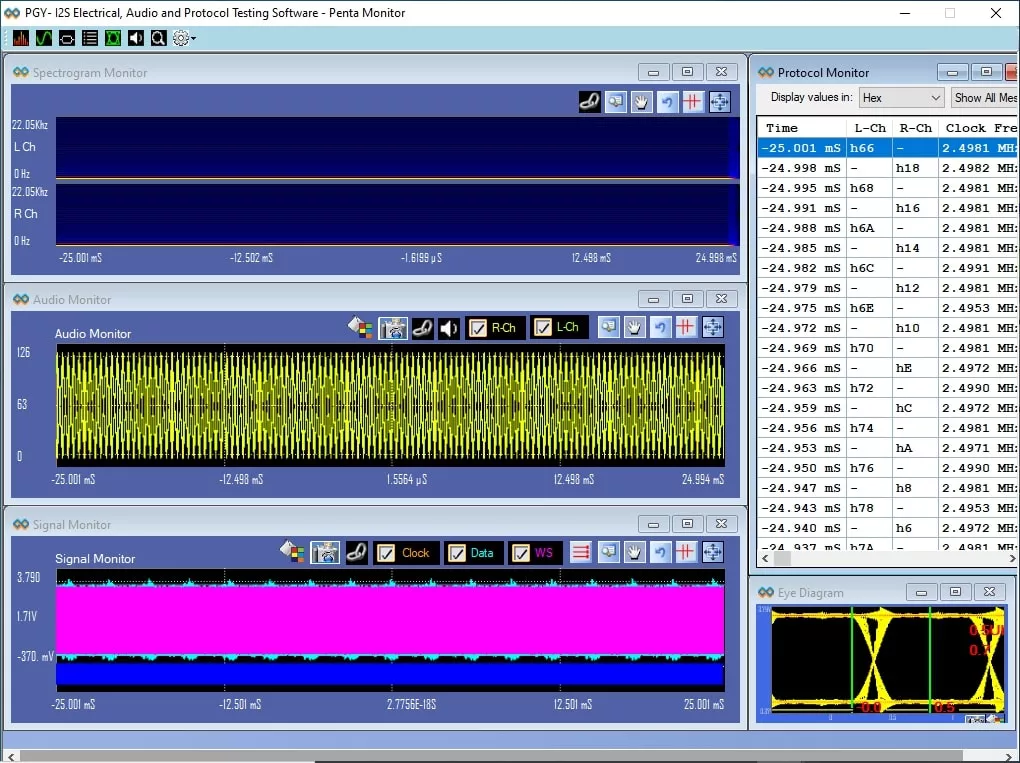
Task: Click red horizontal lines icon in Signal Monitor
Action: (581, 552)
